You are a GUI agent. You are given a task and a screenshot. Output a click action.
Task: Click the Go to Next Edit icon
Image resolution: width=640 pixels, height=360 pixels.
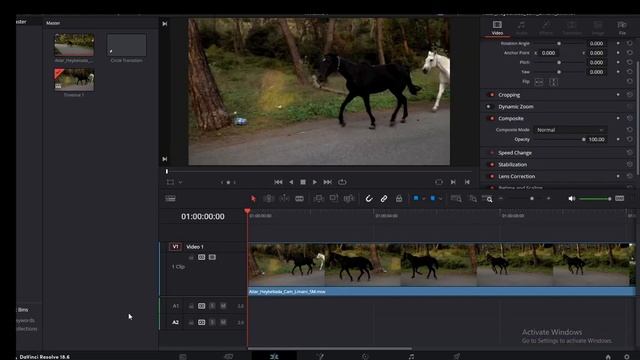(453, 182)
